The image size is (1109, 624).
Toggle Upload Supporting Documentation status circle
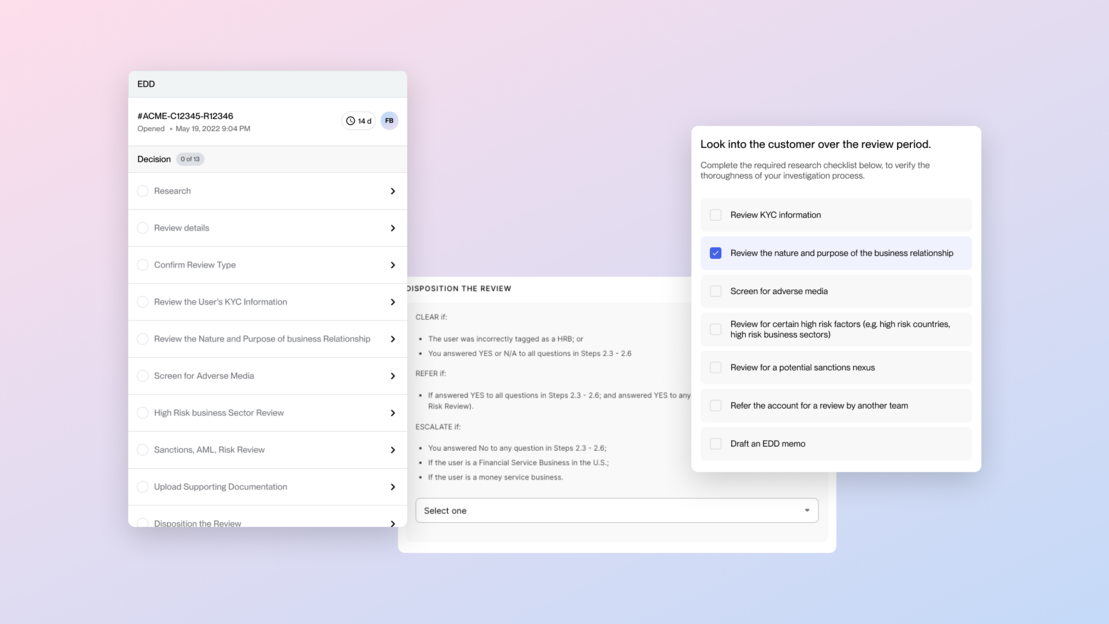click(143, 487)
